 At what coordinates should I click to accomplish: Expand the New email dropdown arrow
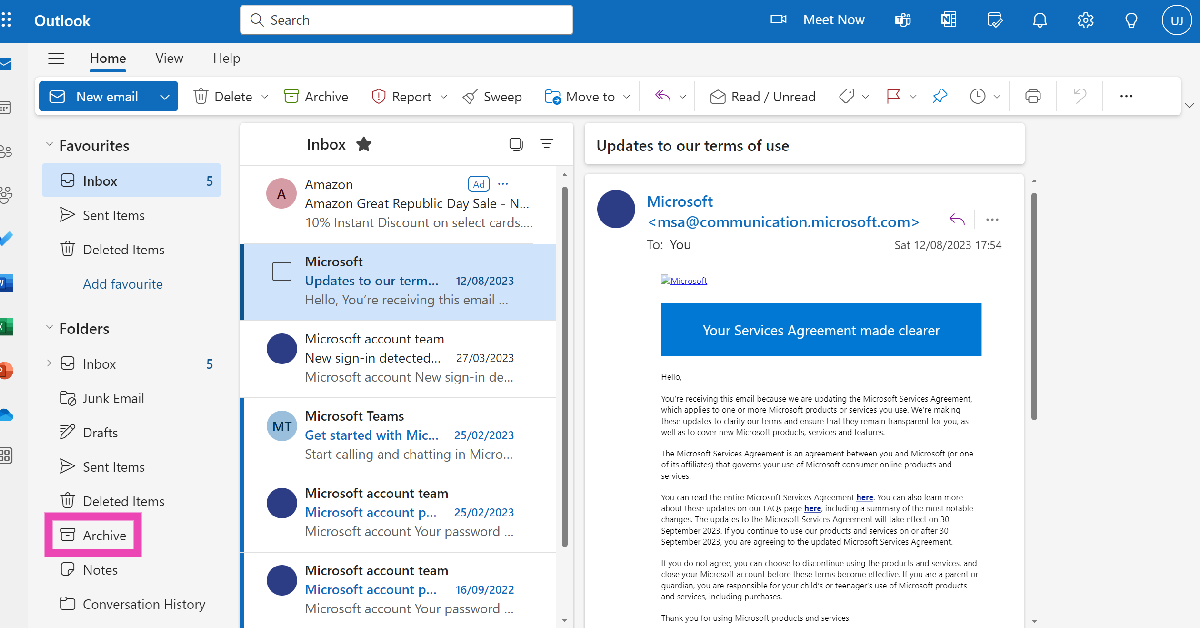coord(165,97)
